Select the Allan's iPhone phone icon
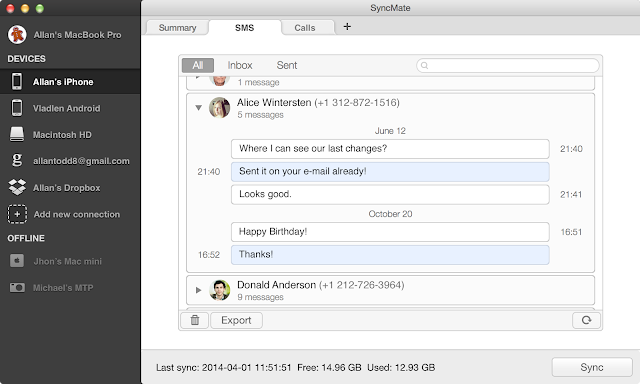 17,82
